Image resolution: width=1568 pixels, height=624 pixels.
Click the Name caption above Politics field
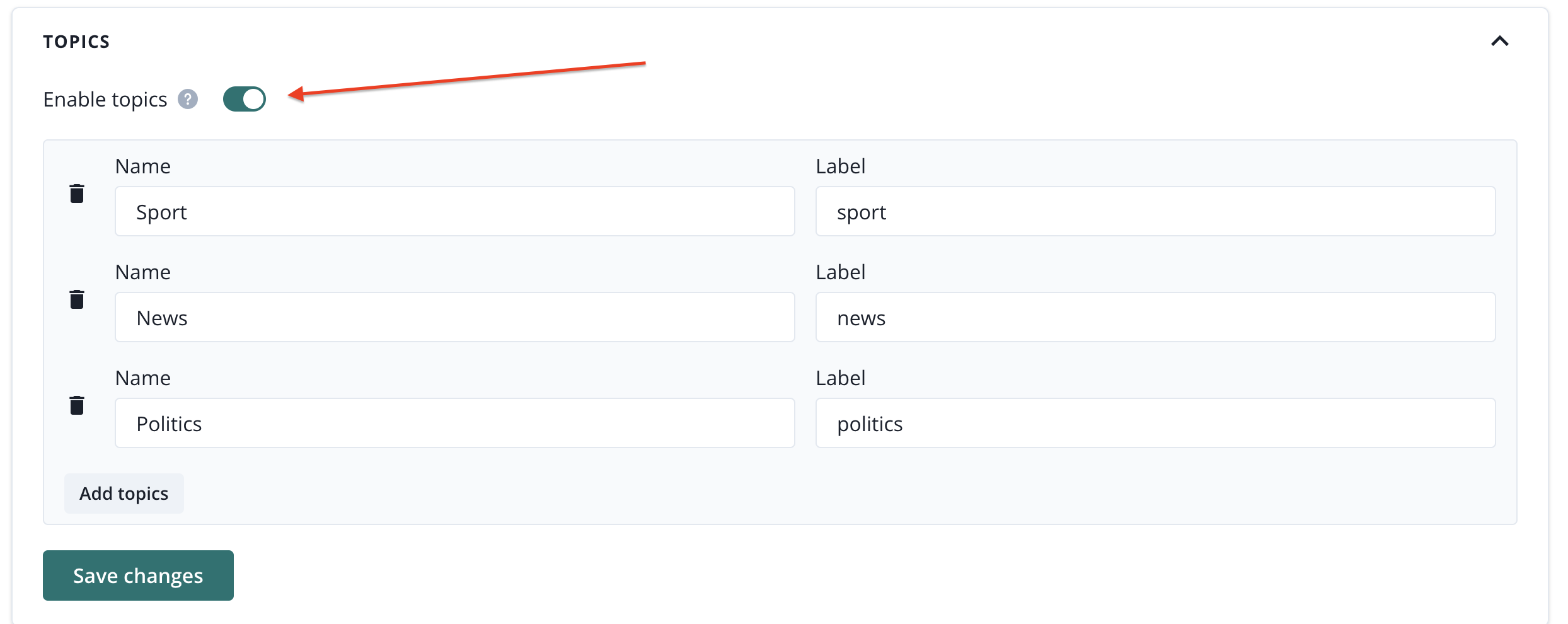click(x=143, y=378)
